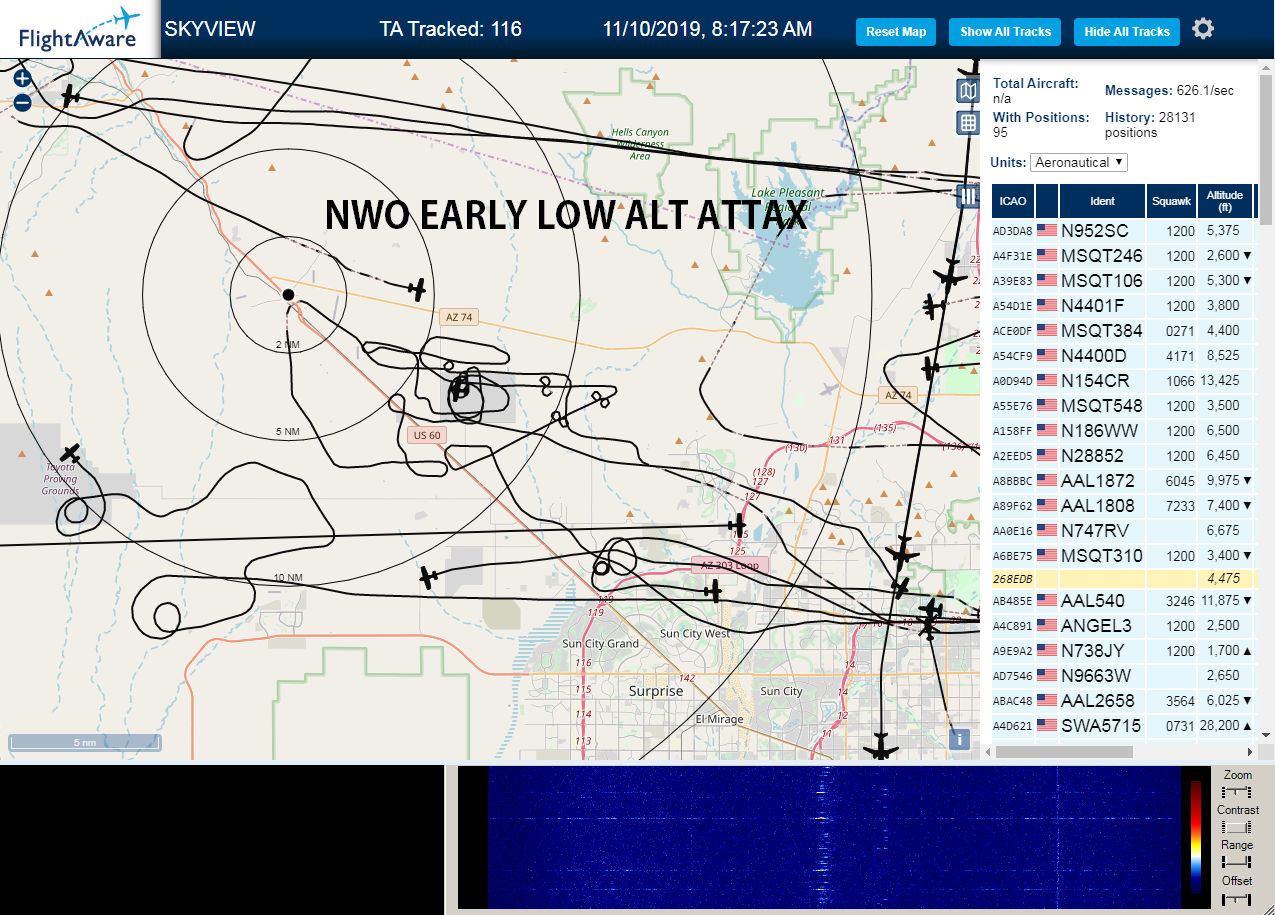Select aircraft icon north of AZ 74 label
The height and width of the screenshot is (915, 1275).
click(x=417, y=289)
